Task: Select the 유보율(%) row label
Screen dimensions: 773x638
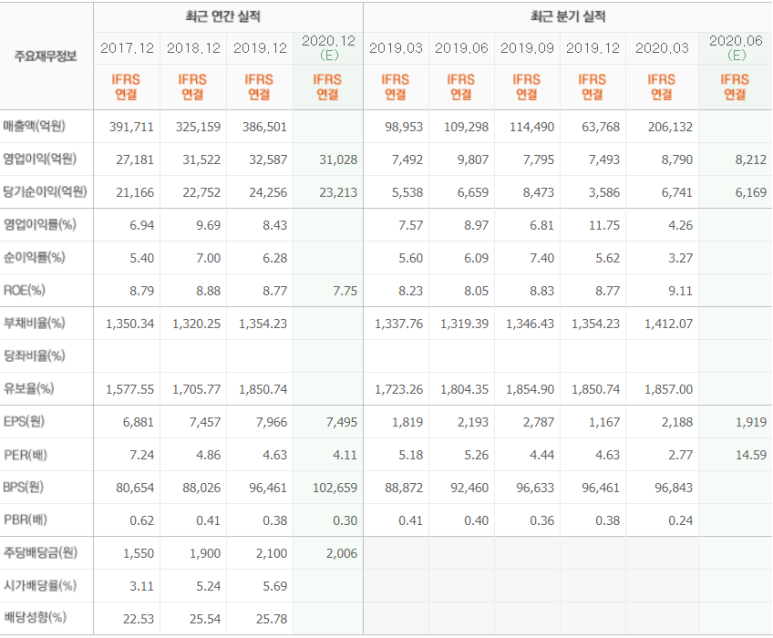Action: click(29, 389)
